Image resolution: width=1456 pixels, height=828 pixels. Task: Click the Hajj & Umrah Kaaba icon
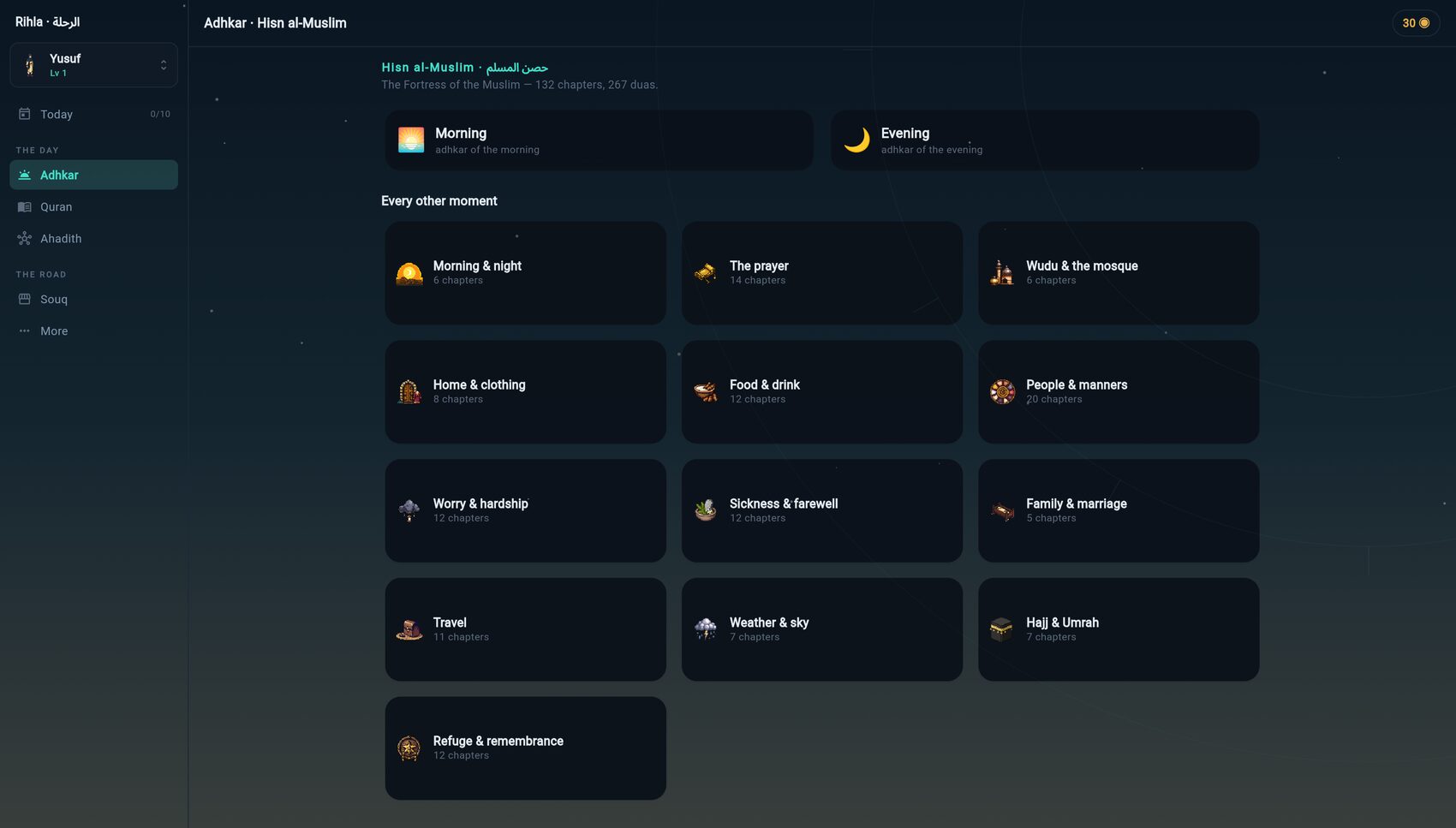1002,629
